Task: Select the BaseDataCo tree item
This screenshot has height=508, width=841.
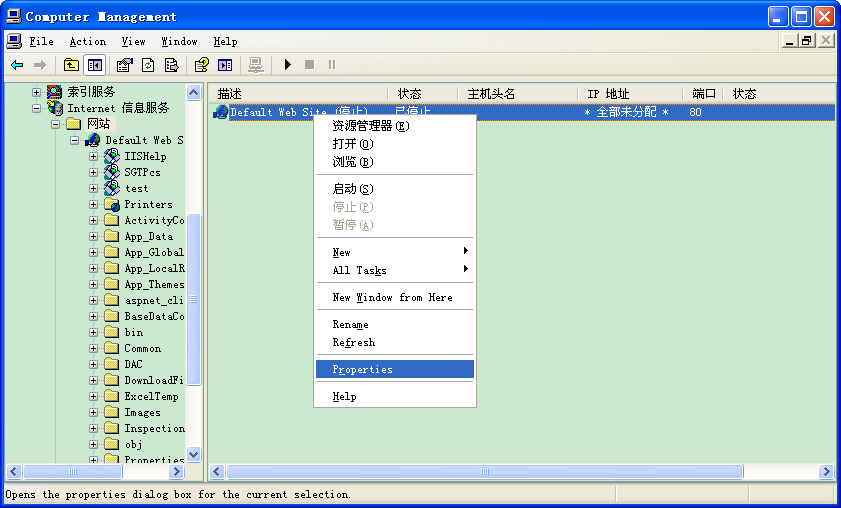Action: coord(154,316)
